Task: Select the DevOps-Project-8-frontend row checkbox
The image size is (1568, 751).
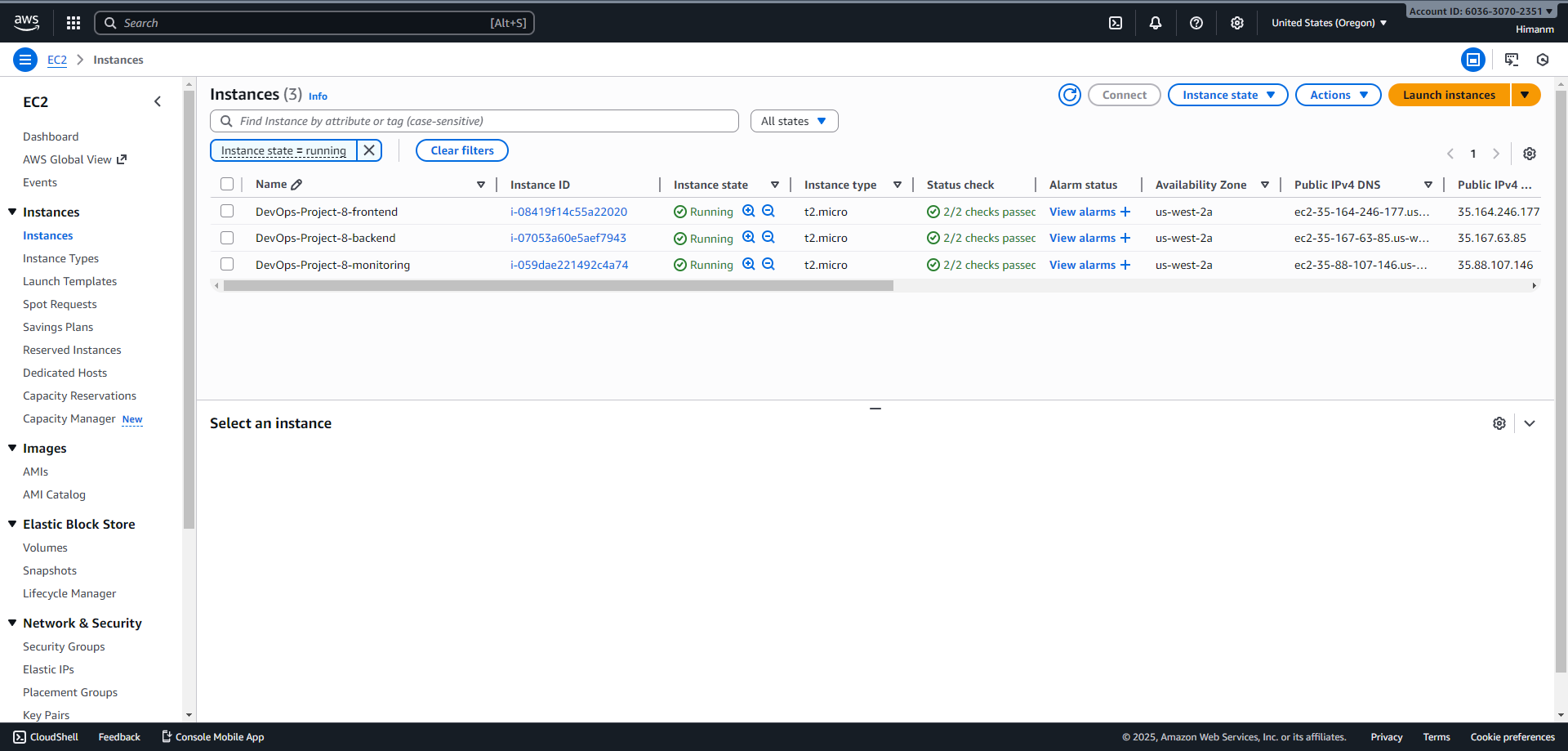Action: [x=227, y=211]
